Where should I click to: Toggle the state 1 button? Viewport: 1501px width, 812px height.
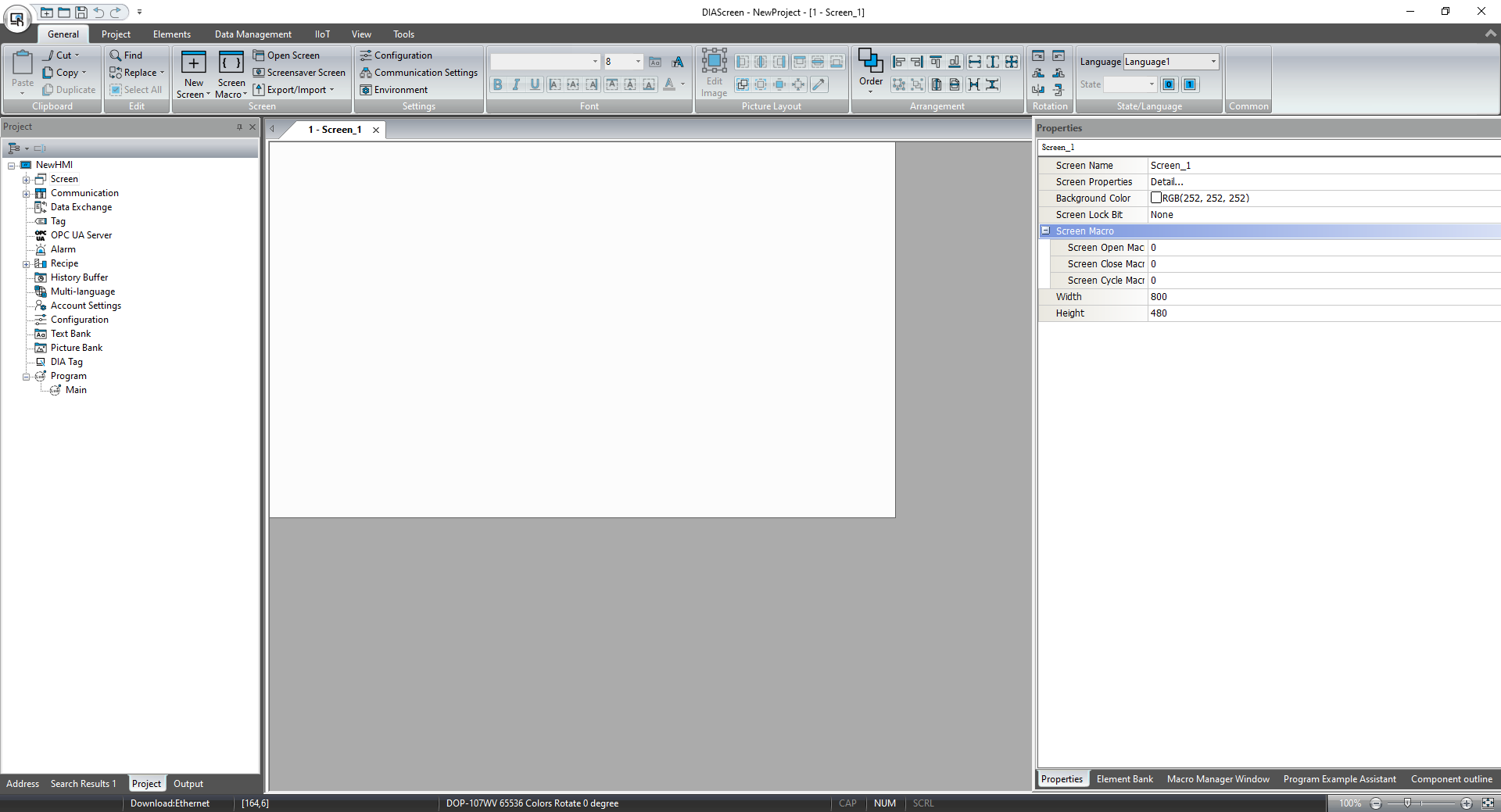pyautogui.click(x=1189, y=84)
